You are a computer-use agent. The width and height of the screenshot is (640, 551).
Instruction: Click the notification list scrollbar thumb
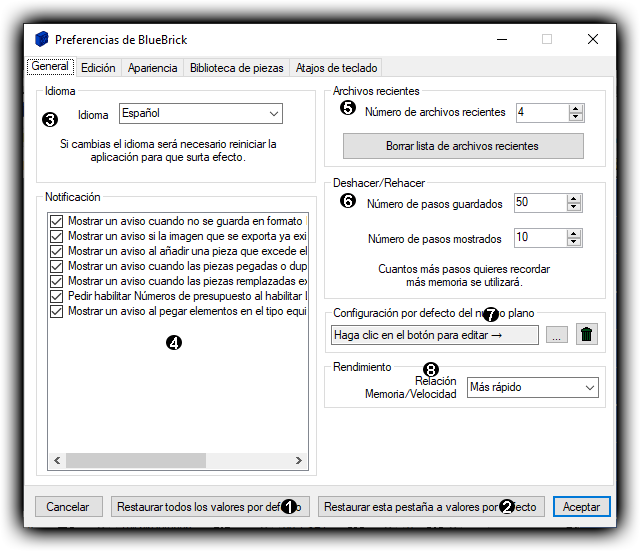point(136,460)
